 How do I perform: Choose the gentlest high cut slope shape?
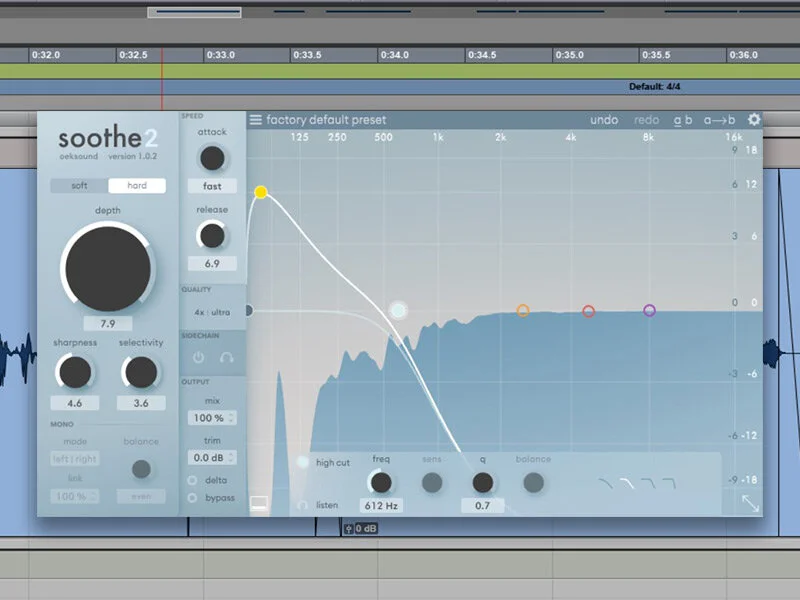pyautogui.click(x=606, y=483)
